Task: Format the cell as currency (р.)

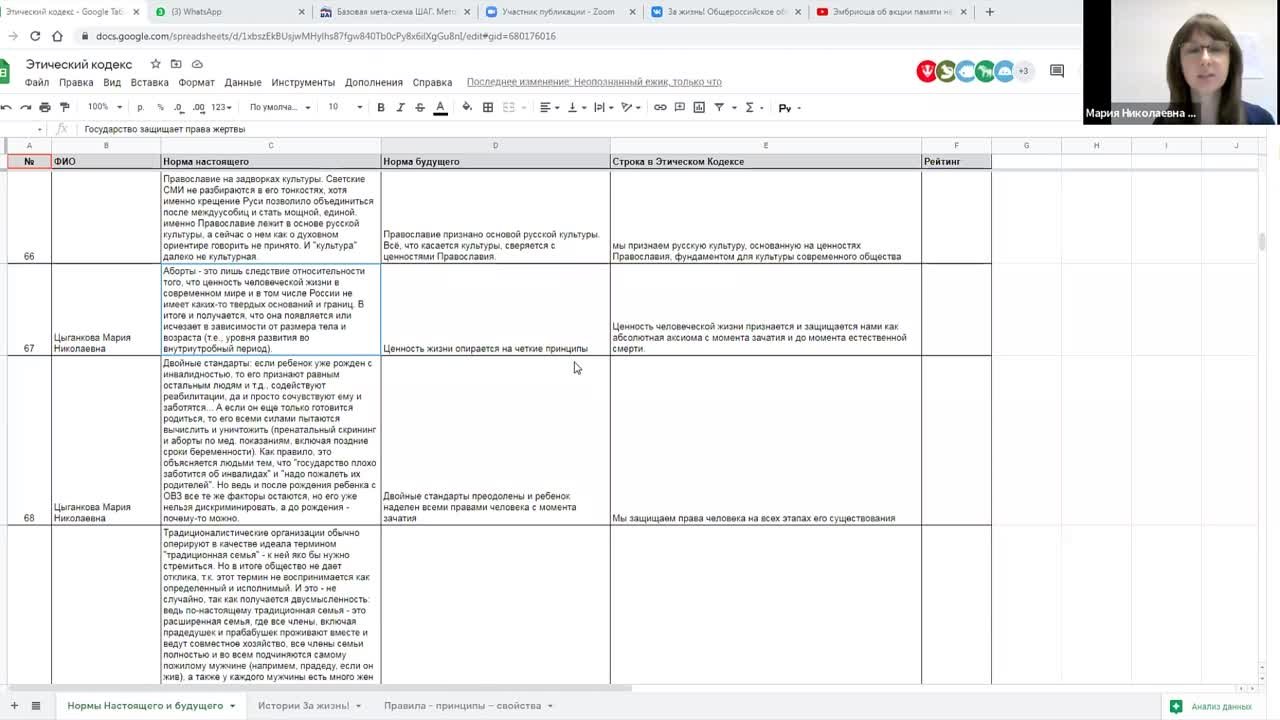Action: 140,107
